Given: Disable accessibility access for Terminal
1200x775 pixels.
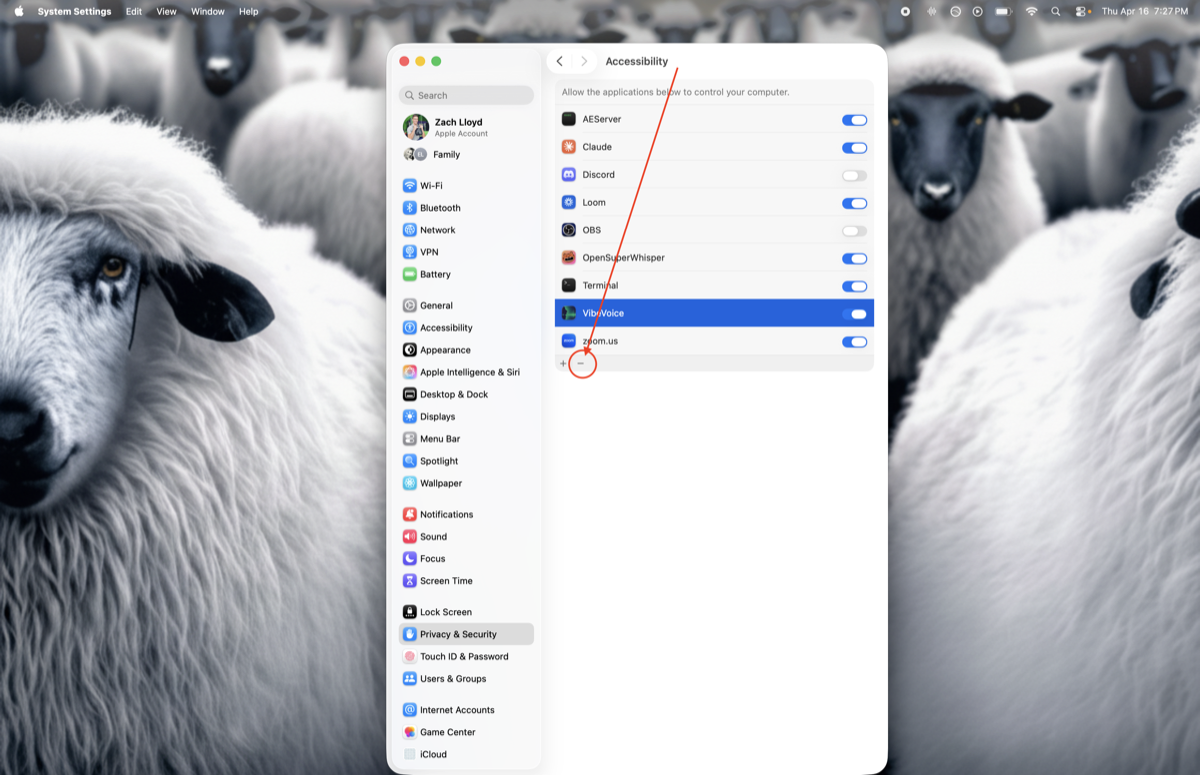Looking at the screenshot, I should point(854,285).
